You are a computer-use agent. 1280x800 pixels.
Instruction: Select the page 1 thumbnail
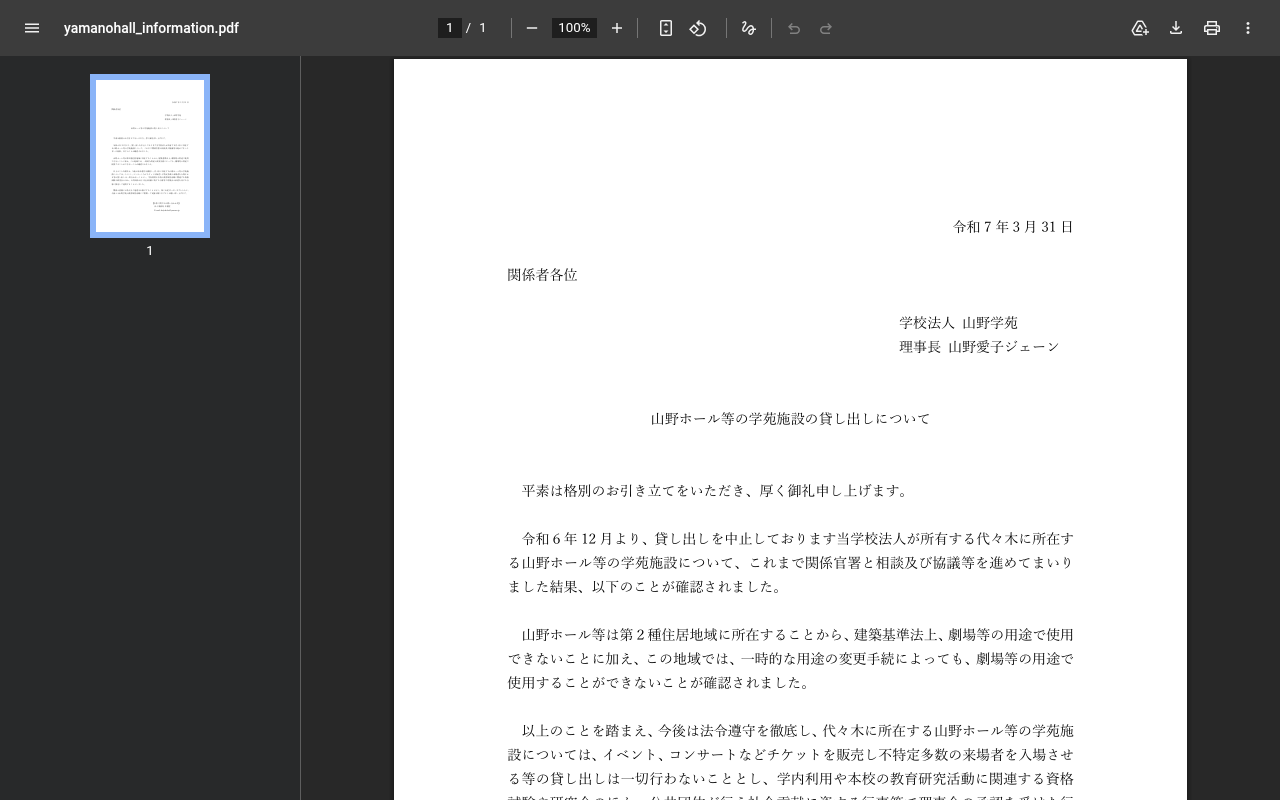click(150, 156)
